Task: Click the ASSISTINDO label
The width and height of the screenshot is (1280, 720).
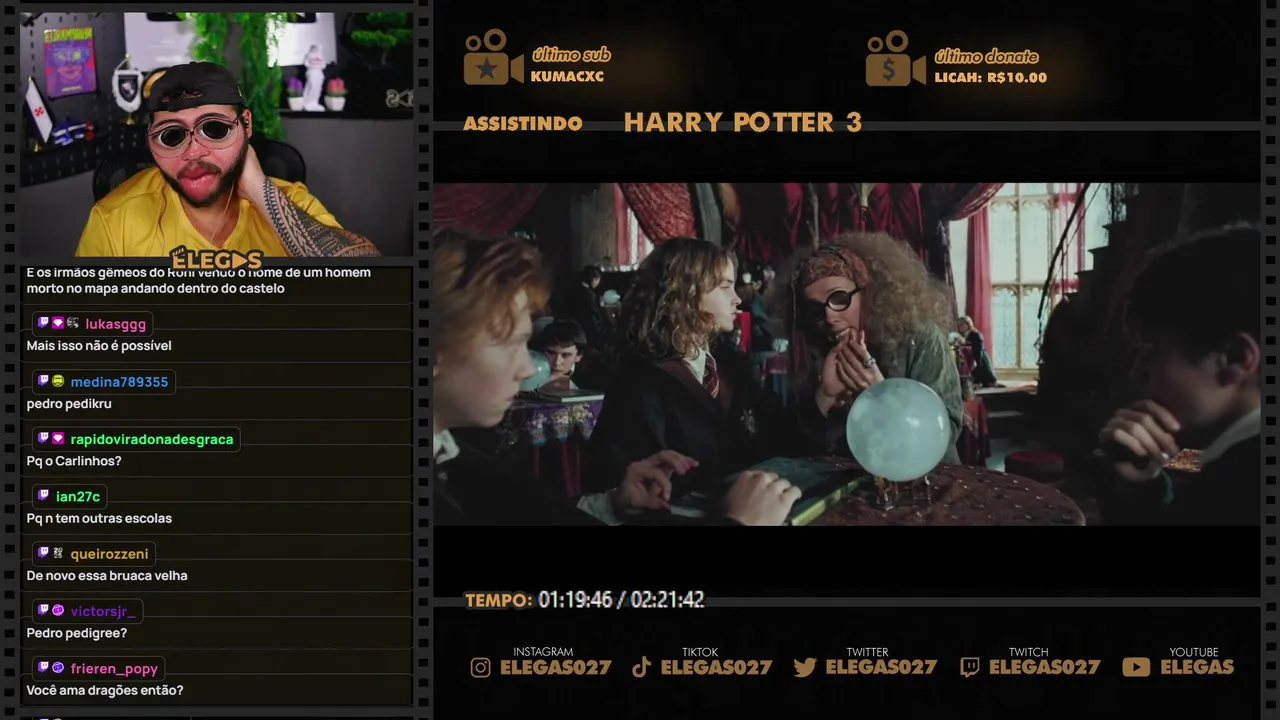Action: (523, 124)
